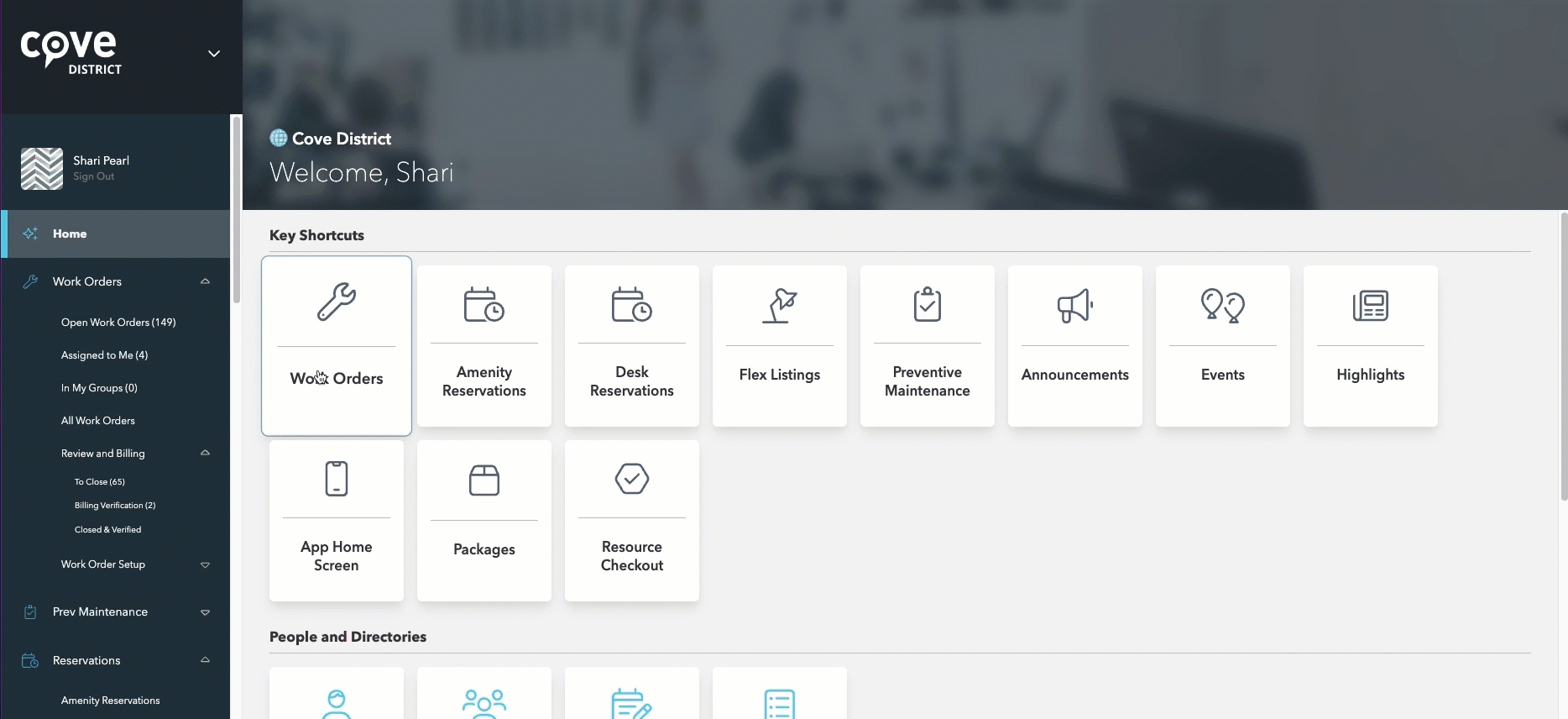Open the Cove District property switcher chevron
This screenshot has height=719, width=1568.
click(x=214, y=54)
